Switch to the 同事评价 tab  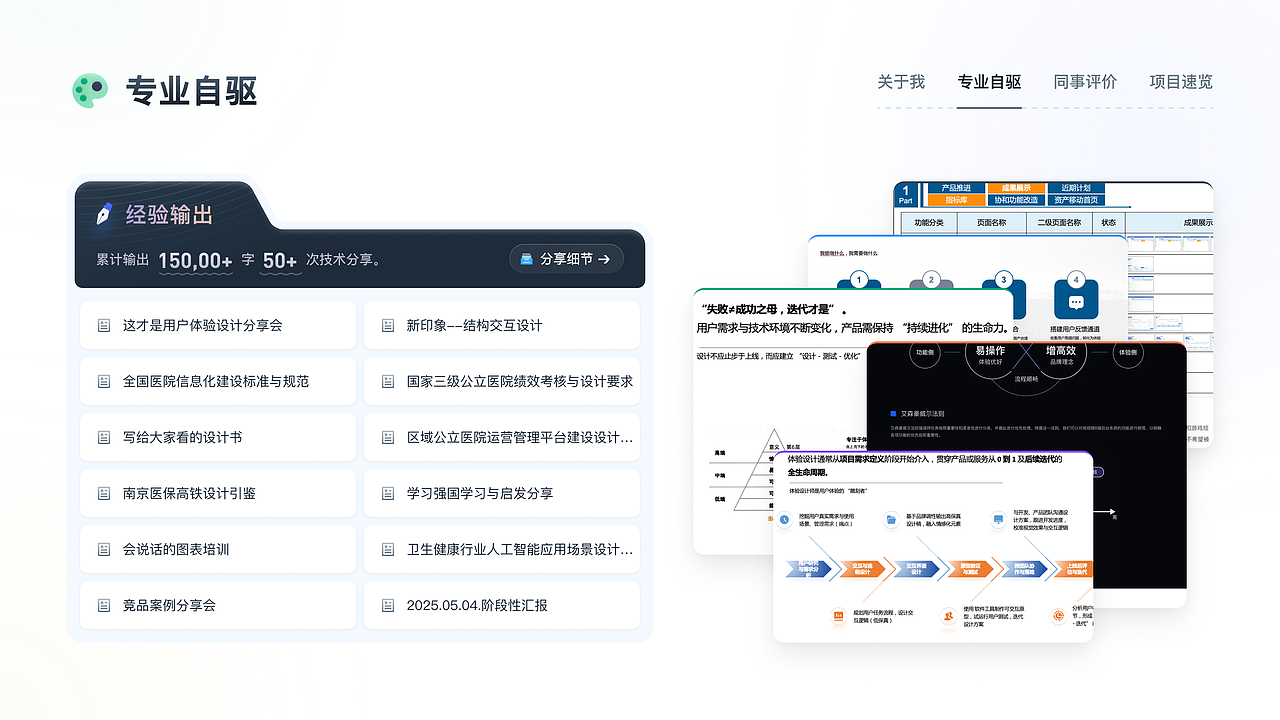1085,82
